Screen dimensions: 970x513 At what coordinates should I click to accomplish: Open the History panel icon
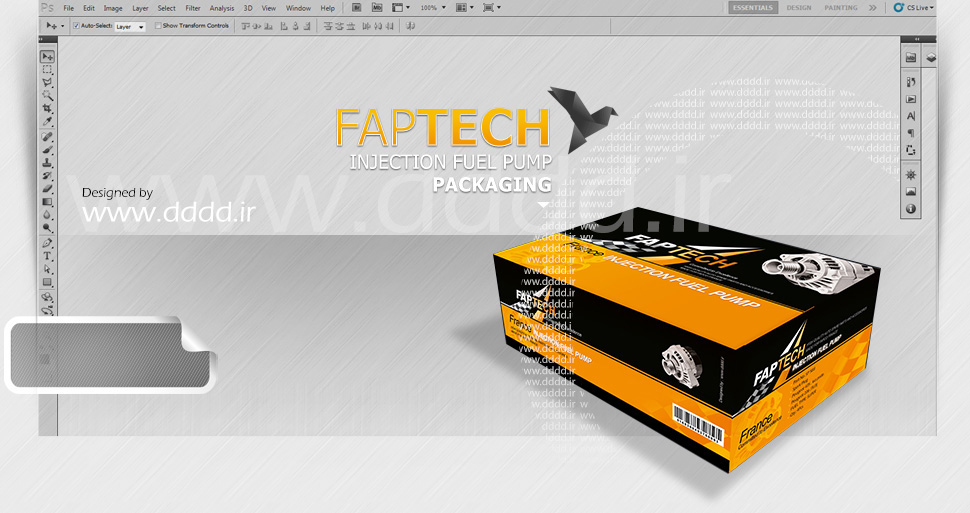point(911,82)
